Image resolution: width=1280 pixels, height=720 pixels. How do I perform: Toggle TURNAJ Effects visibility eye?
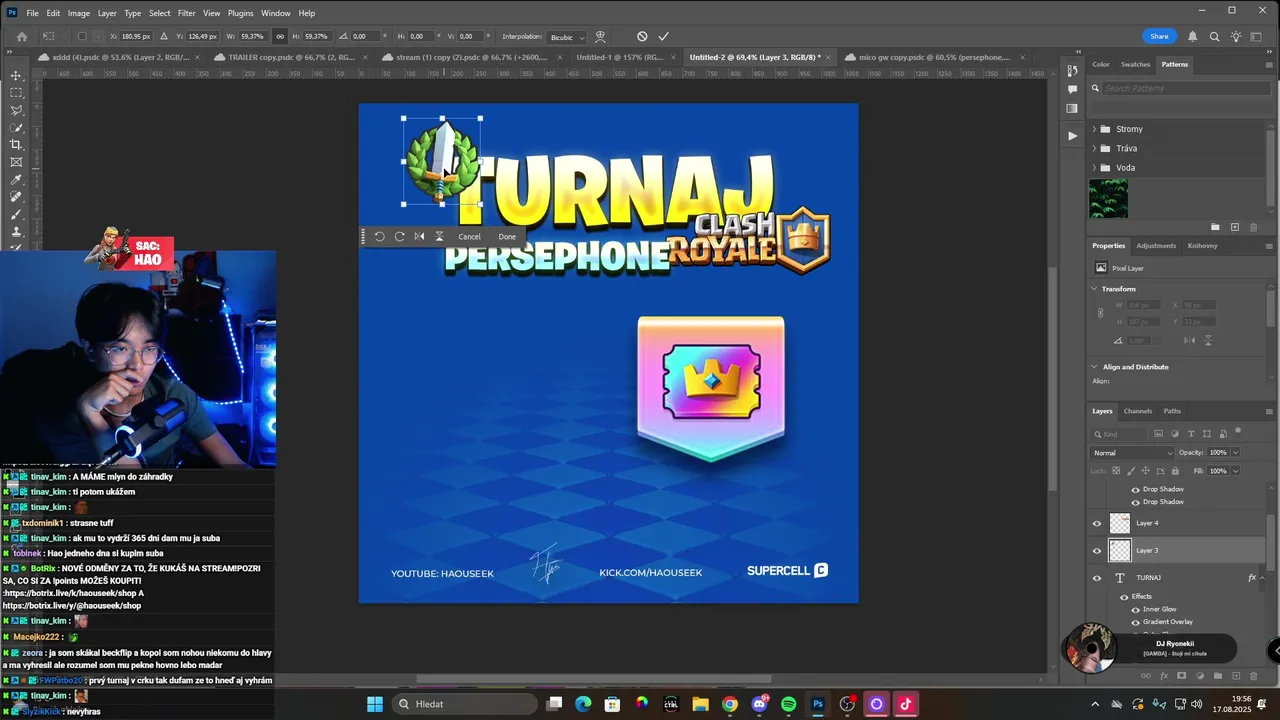(1124, 597)
